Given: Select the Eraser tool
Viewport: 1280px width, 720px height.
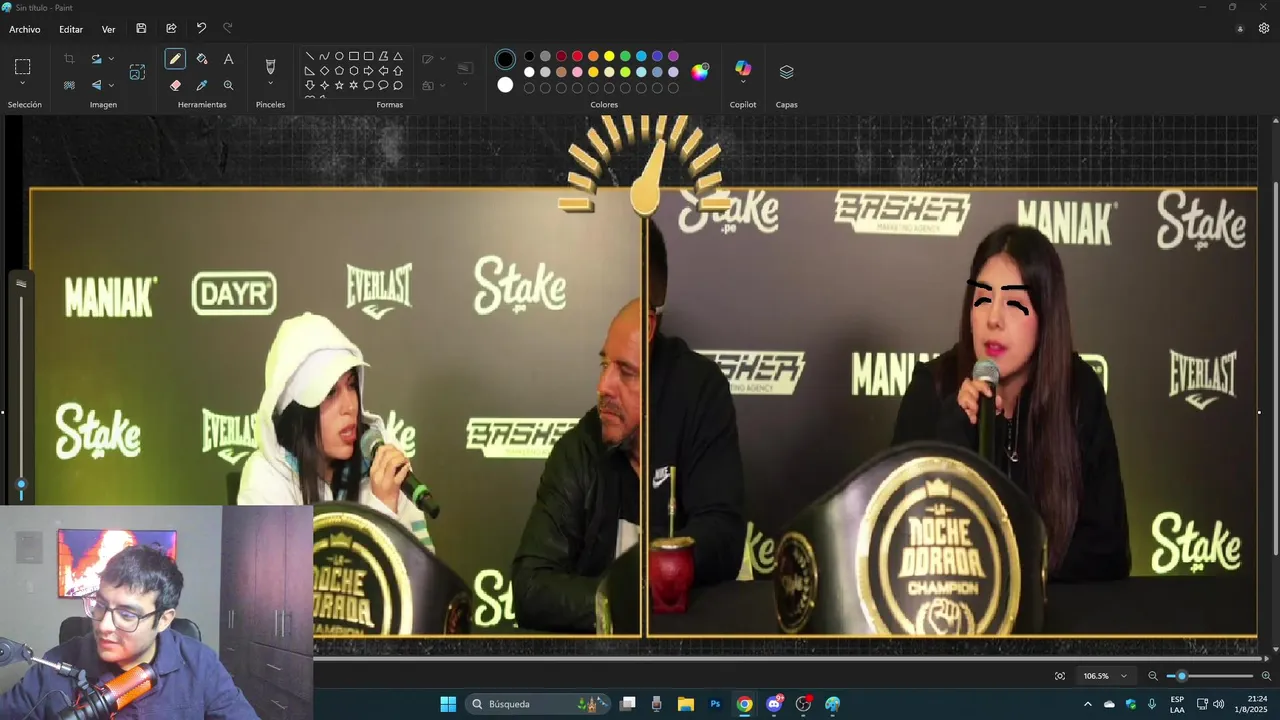Looking at the screenshot, I should 175,86.
